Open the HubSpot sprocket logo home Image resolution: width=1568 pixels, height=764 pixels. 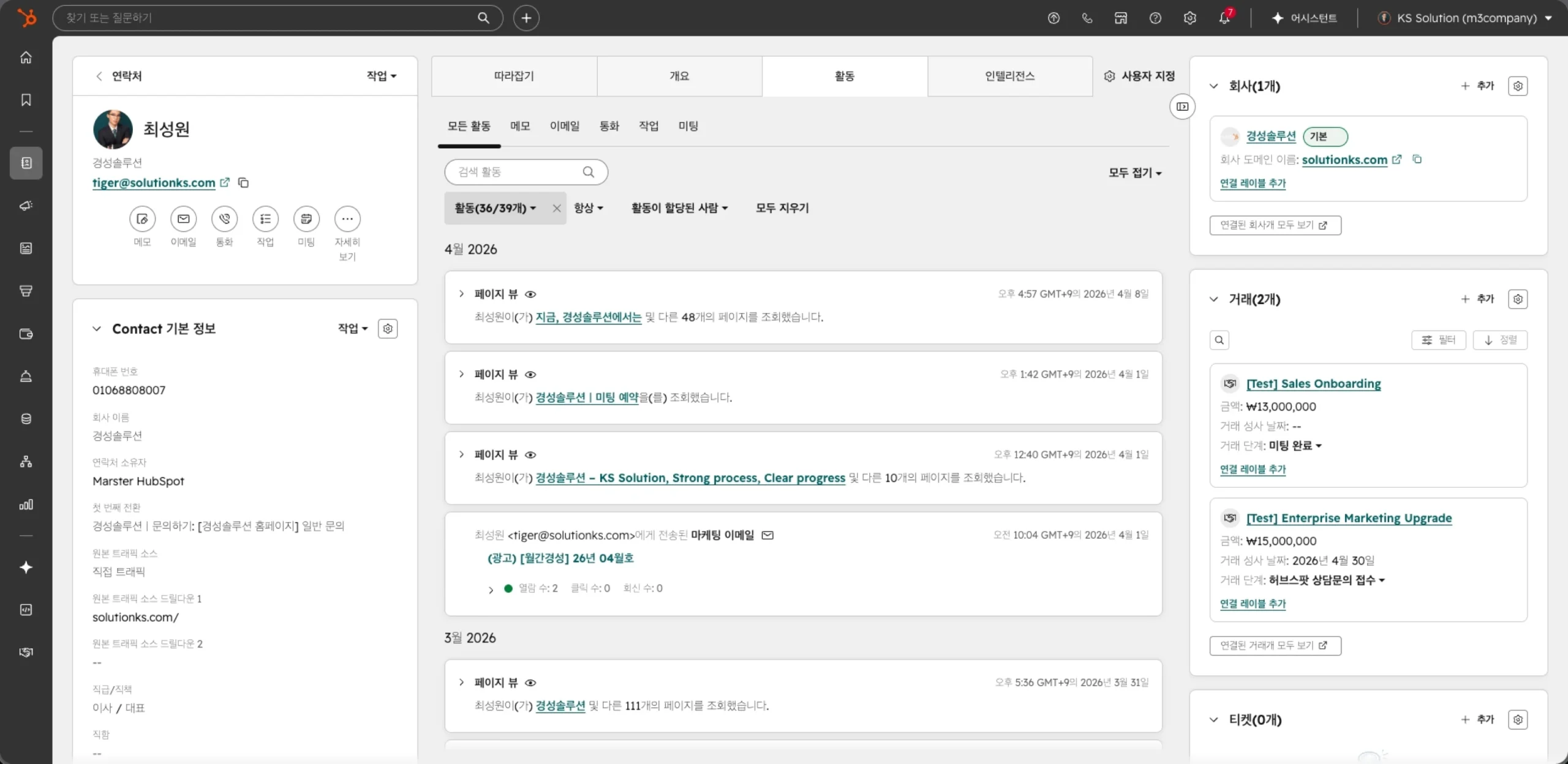pyautogui.click(x=26, y=18)
